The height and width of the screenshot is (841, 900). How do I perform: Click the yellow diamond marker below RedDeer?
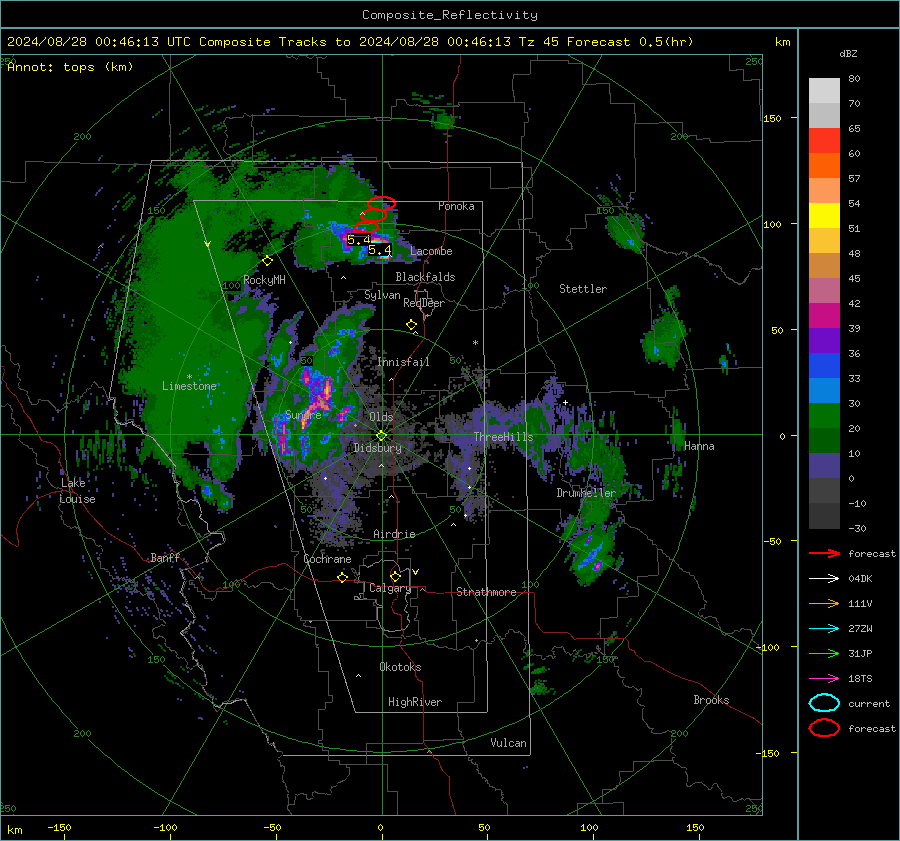(x=411, y=325)
